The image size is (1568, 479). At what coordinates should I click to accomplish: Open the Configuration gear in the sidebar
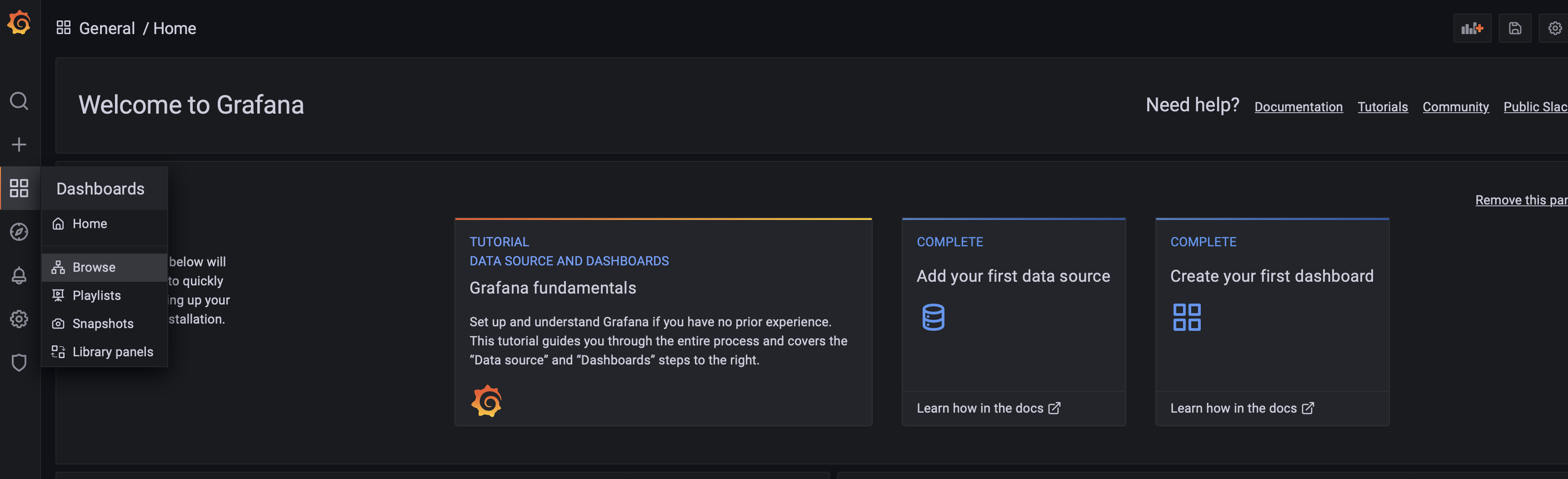pos(19,319)
